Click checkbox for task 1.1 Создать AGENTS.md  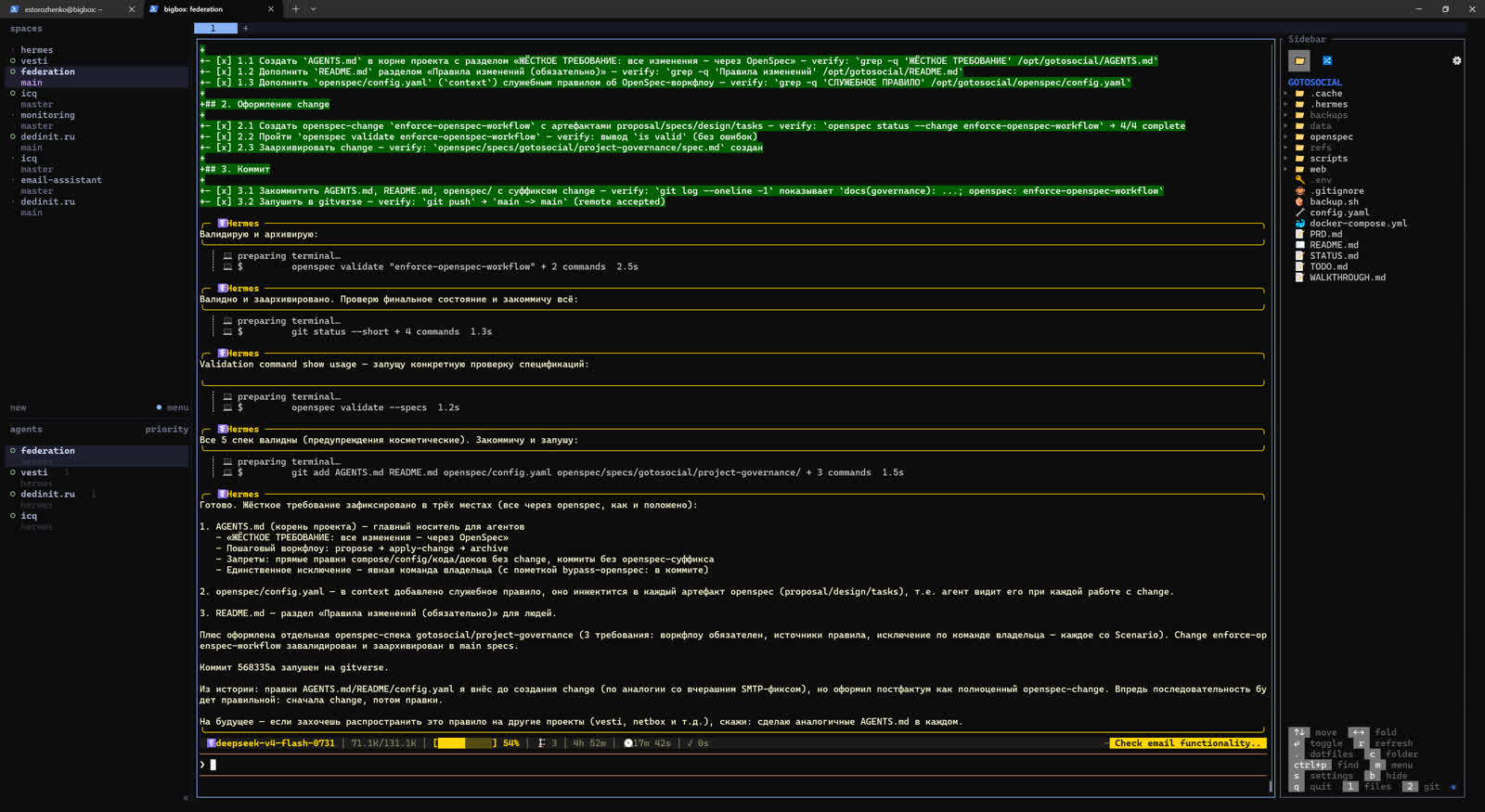tap(224, 61)
